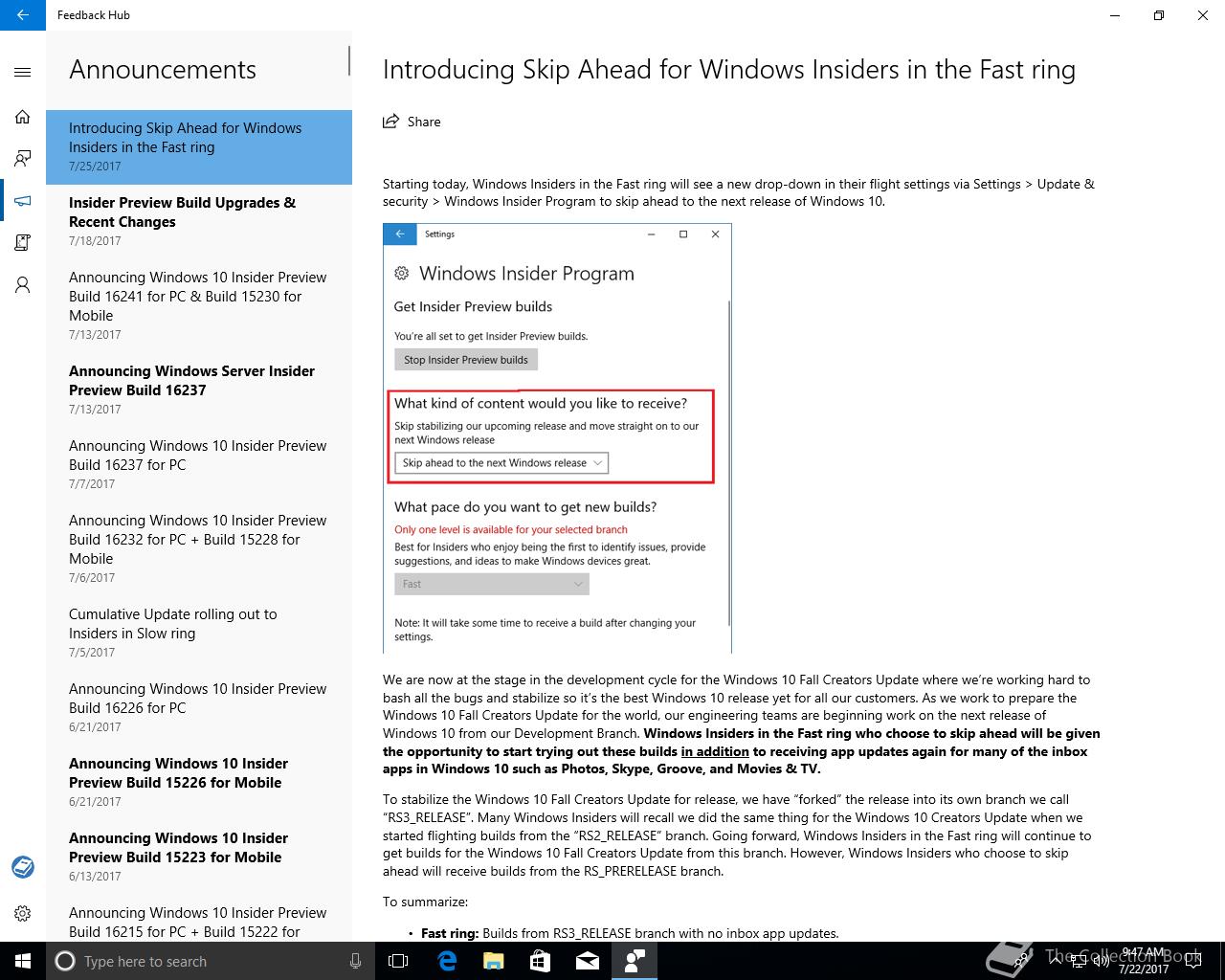Click the Feedback Hub survey bubble icon
1225x980 pixels.
pos(23,867)
